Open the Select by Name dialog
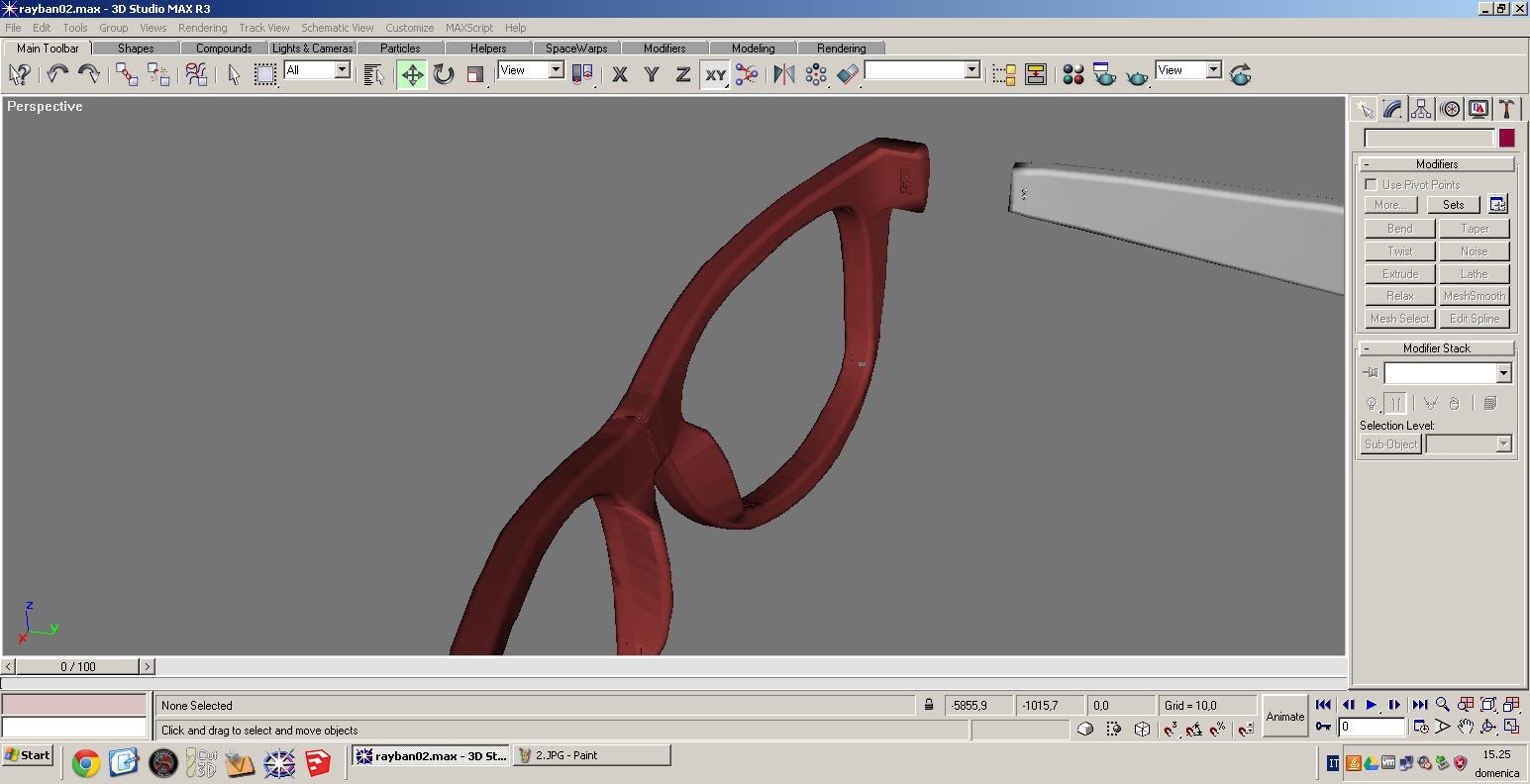 point(373,74)
